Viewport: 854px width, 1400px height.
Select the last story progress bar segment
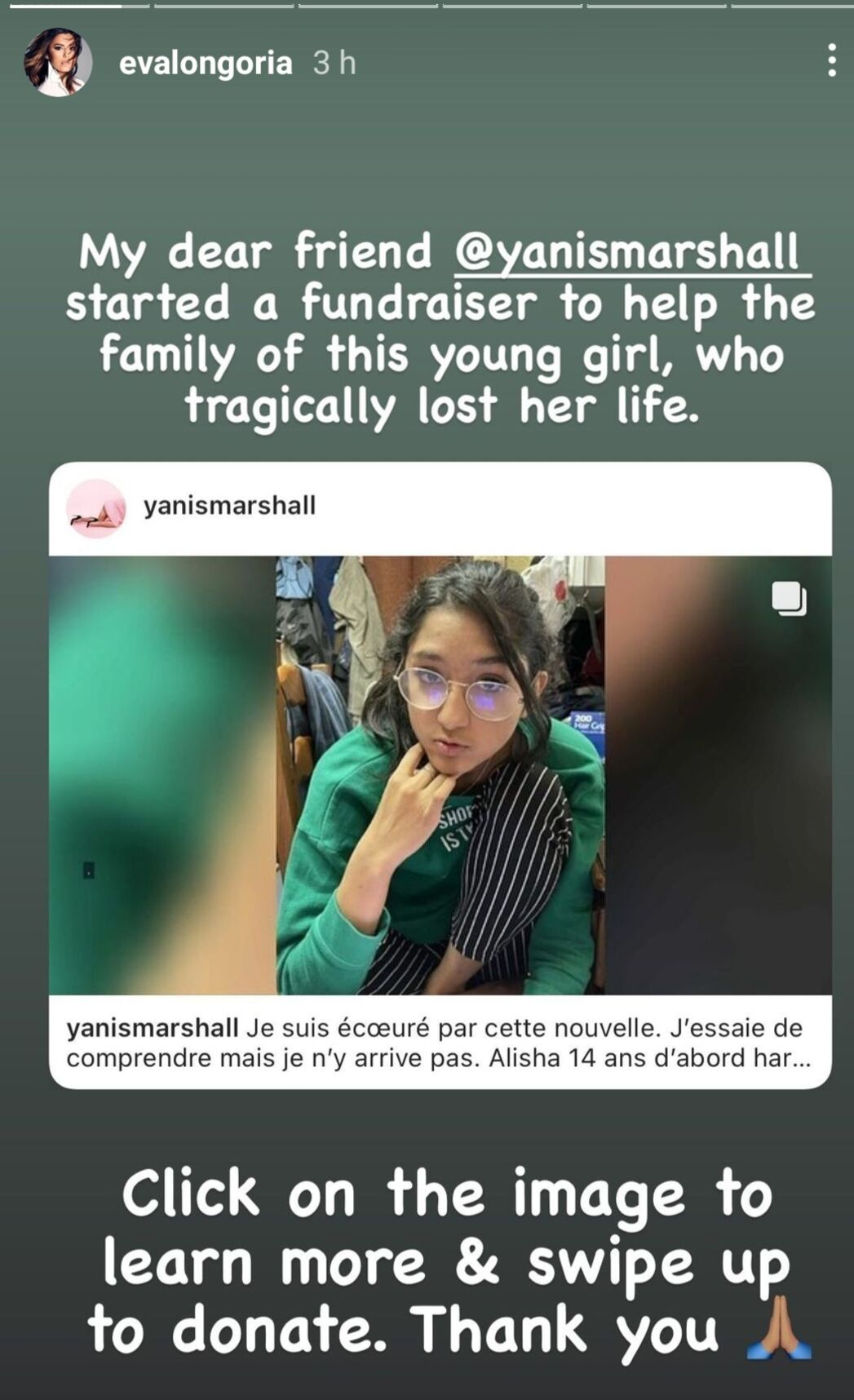coord(791,6)
